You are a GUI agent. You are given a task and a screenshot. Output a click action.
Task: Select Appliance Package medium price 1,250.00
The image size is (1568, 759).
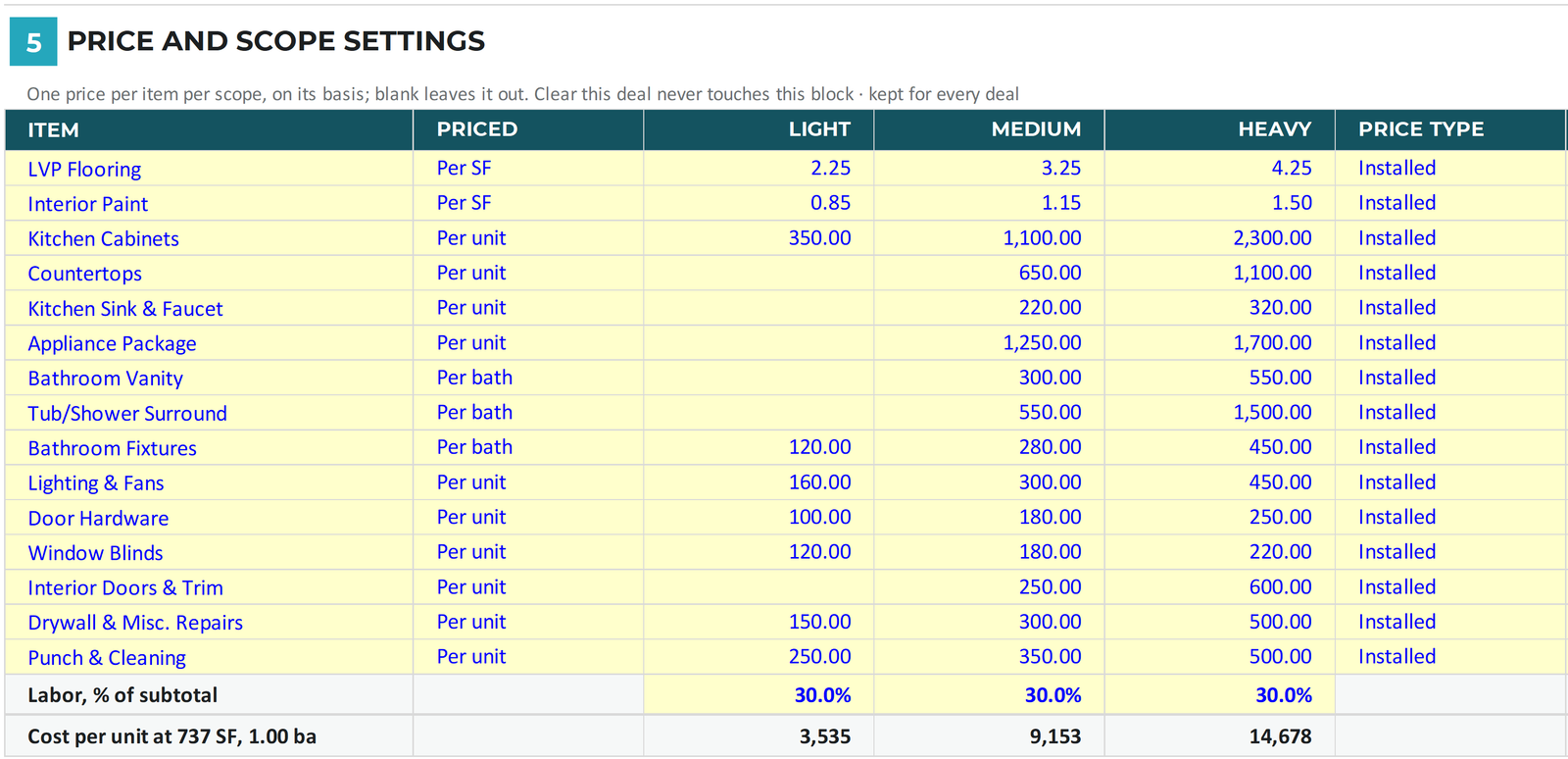pos(989,343)
